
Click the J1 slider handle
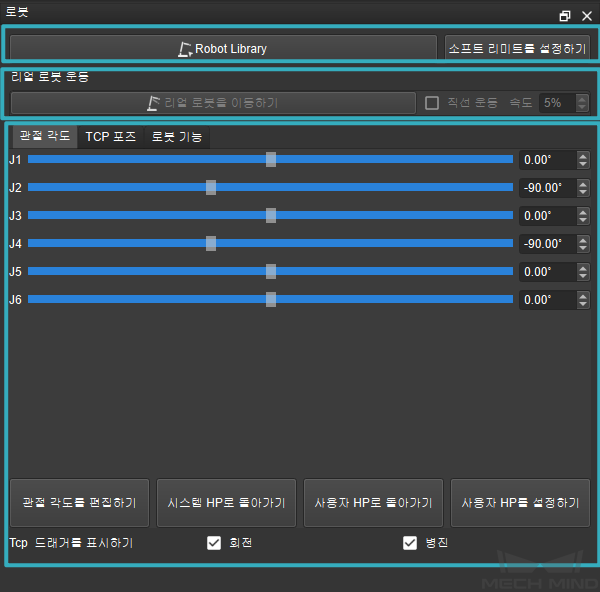(271, 160)
